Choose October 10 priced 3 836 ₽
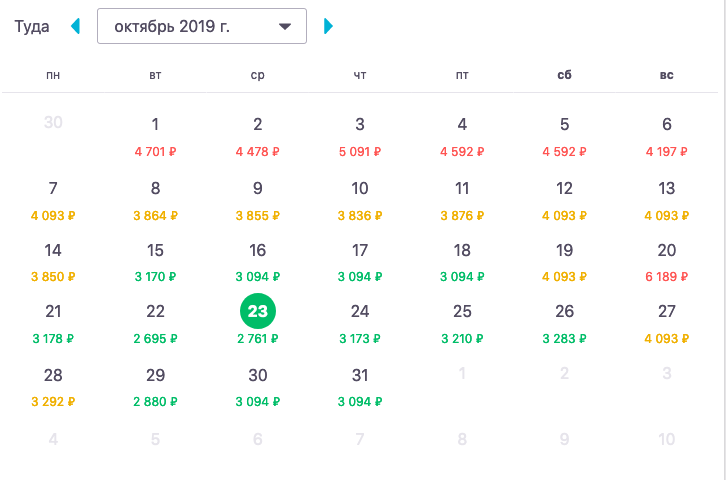This screenshot has height=480, width=726. click(x=360, y=198)
